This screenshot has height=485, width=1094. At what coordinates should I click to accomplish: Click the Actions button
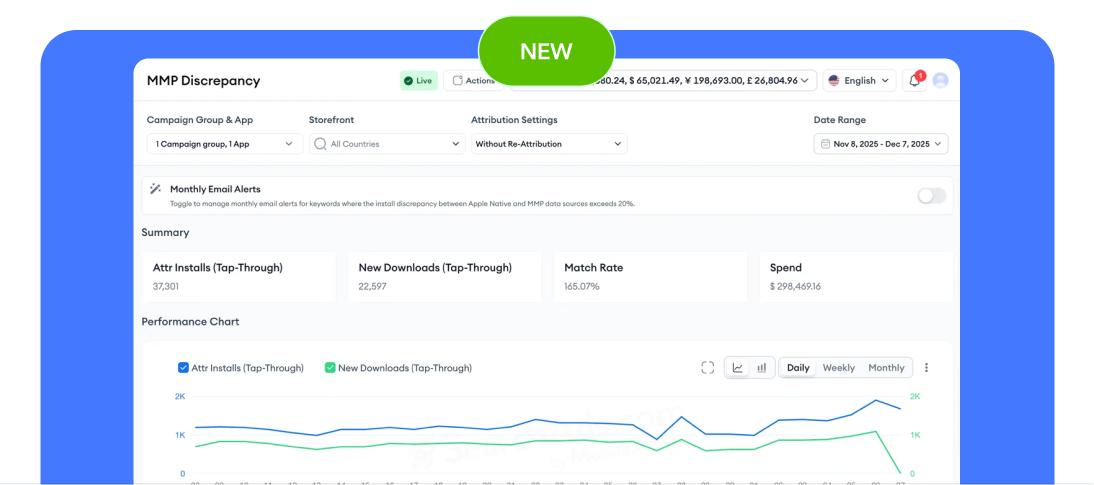click(x=468, y=81)
